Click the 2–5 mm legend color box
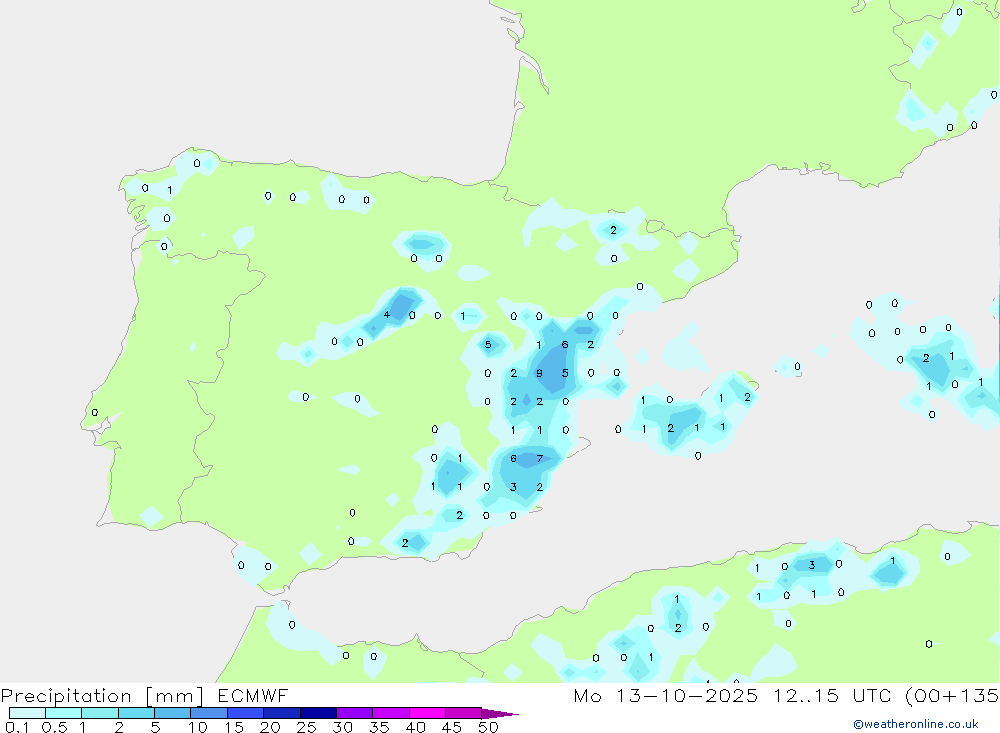This screenshot has width=1000, height=733. 136,713
